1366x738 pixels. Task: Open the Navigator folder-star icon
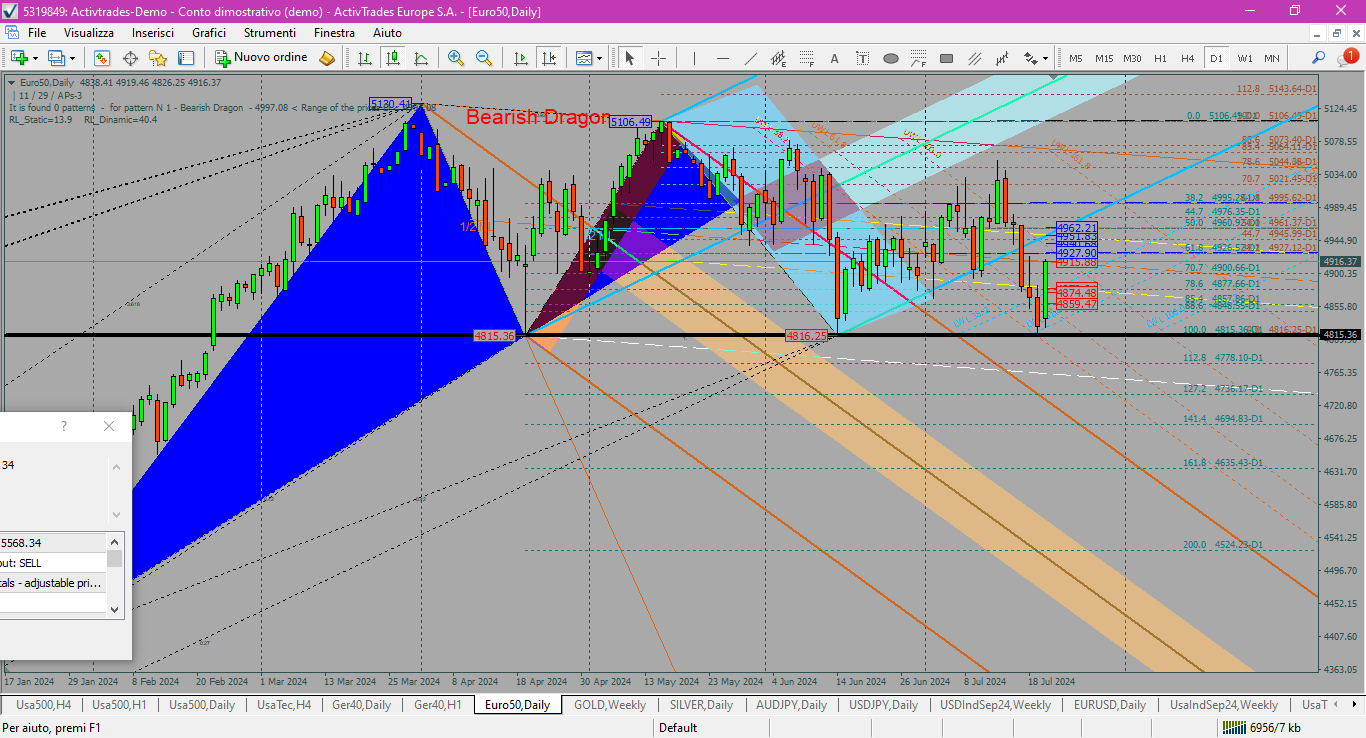tap(158, 58)
